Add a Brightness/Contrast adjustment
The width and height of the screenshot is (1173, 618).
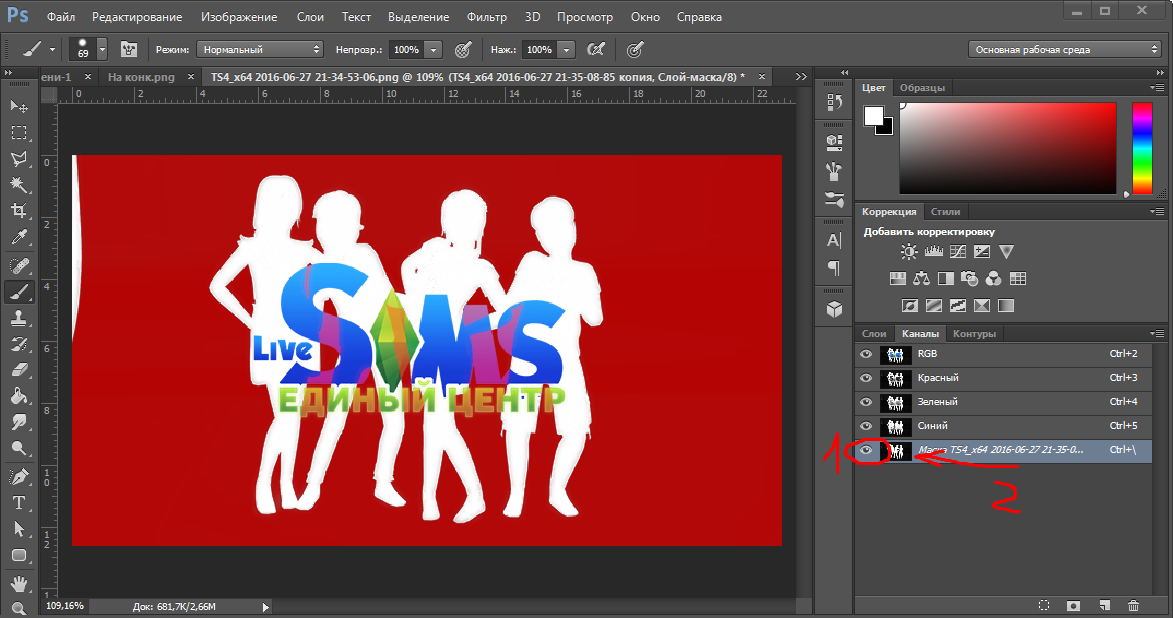(909, 252)
